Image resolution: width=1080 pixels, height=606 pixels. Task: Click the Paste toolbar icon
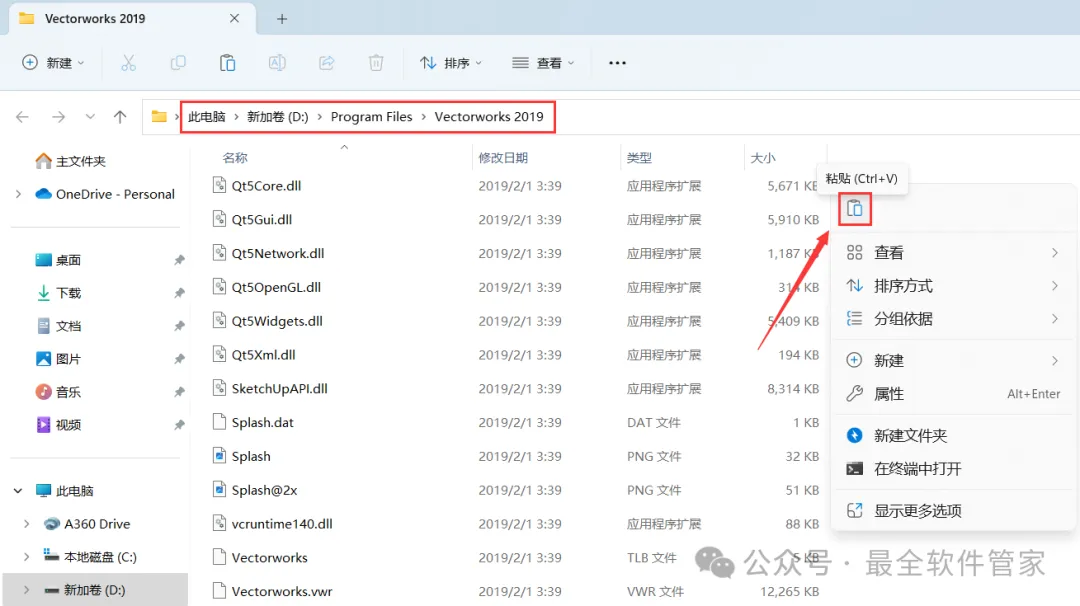coord(227,63)
